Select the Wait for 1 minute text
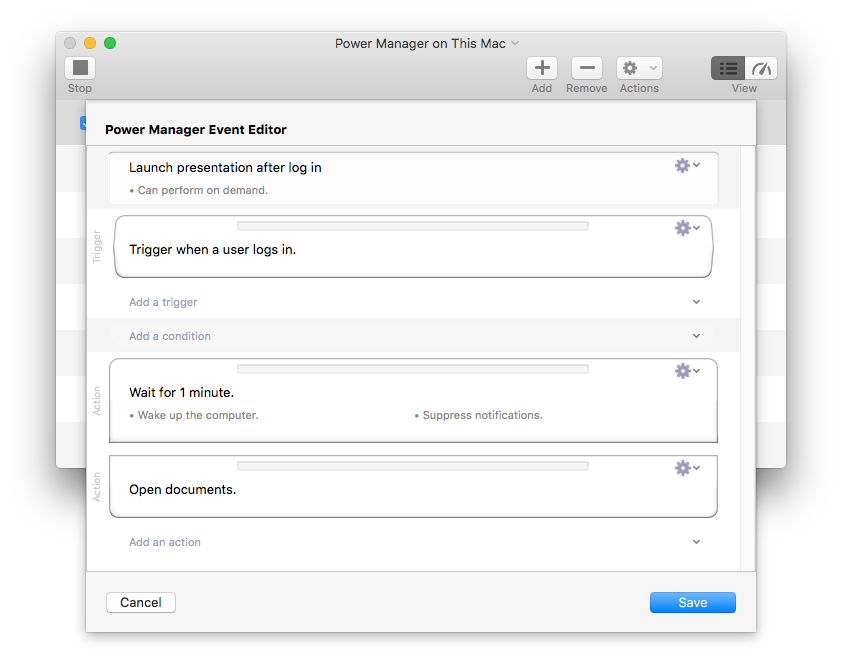The image size is (842, 653). [x=182, y=393]
